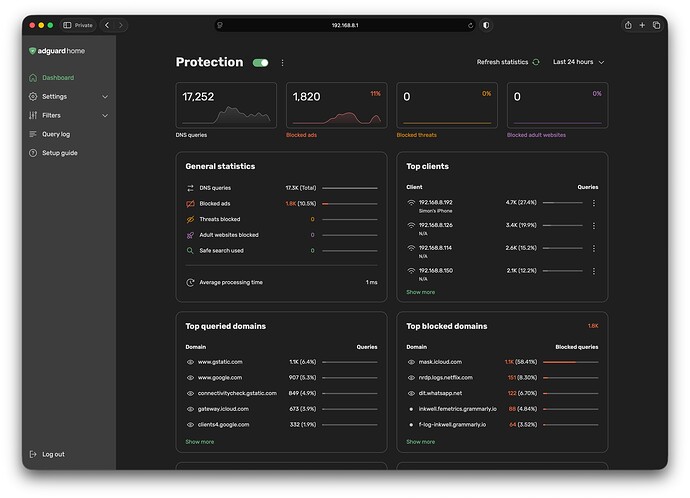Open a new browser tab
Viewport: 690px width, 498px height.
[642, 26]
